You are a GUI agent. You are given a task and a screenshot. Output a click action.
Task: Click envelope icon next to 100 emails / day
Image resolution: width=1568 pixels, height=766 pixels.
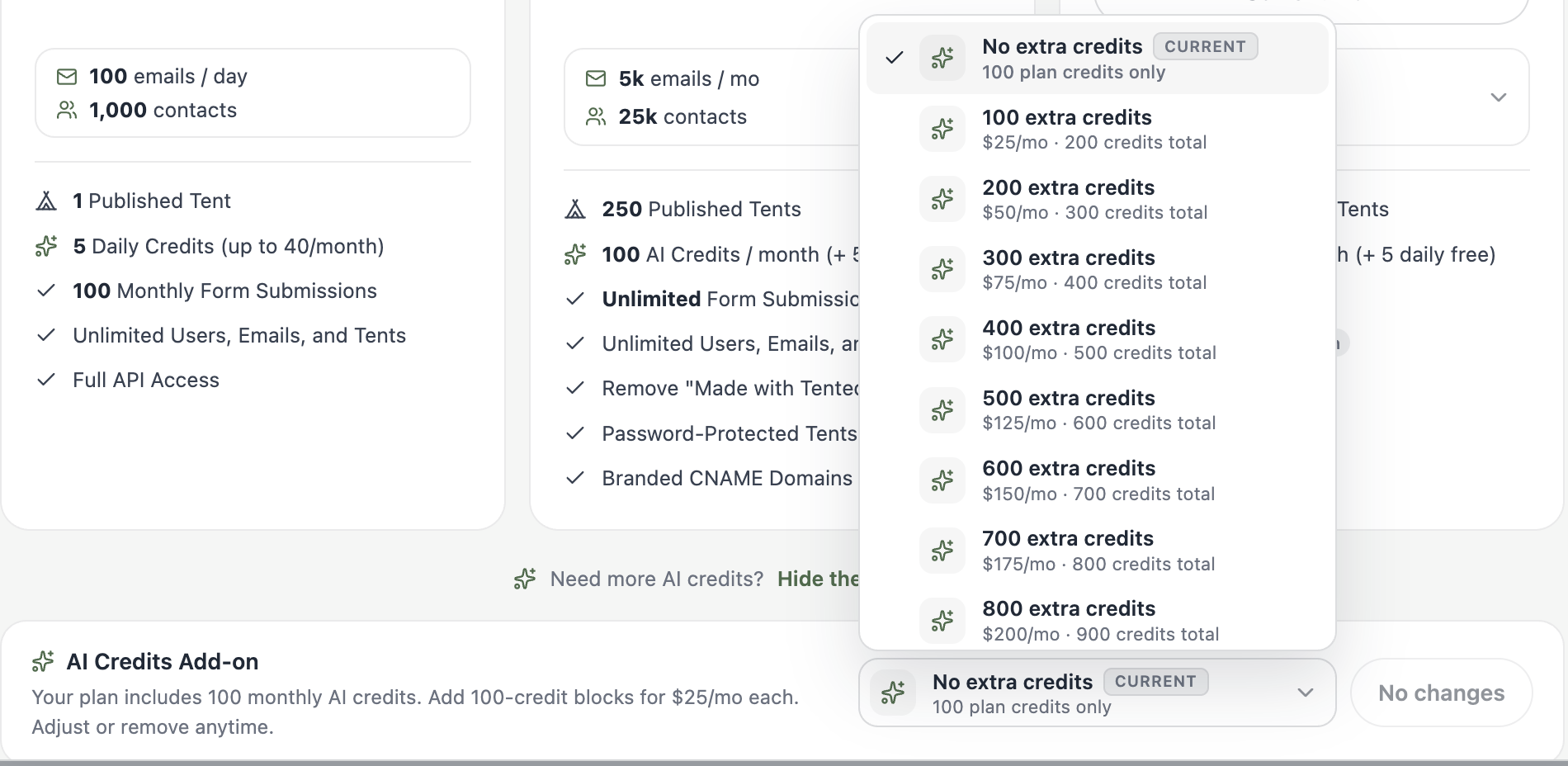point(67,77)
